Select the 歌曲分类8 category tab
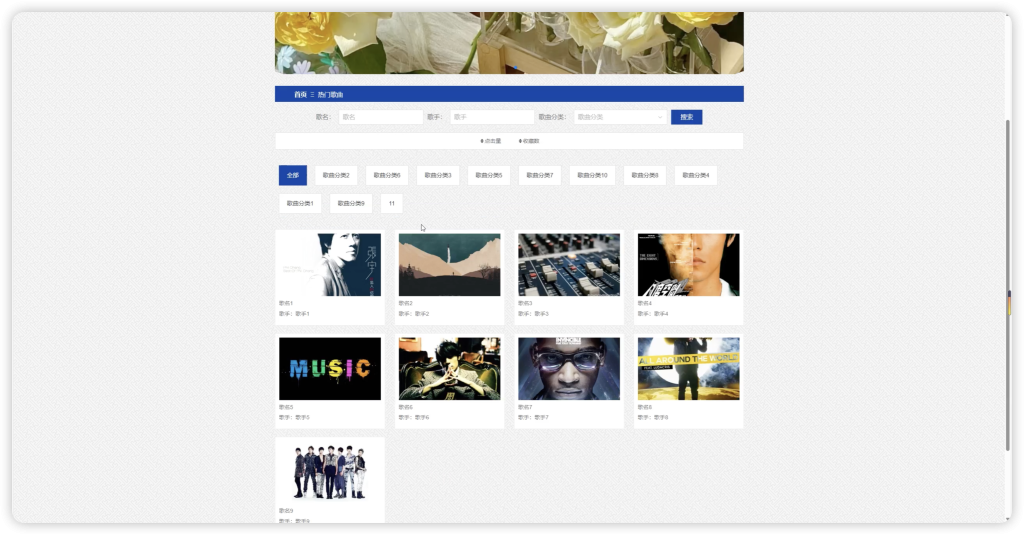Screen dimensions: 1024x535 click(645, 175)
